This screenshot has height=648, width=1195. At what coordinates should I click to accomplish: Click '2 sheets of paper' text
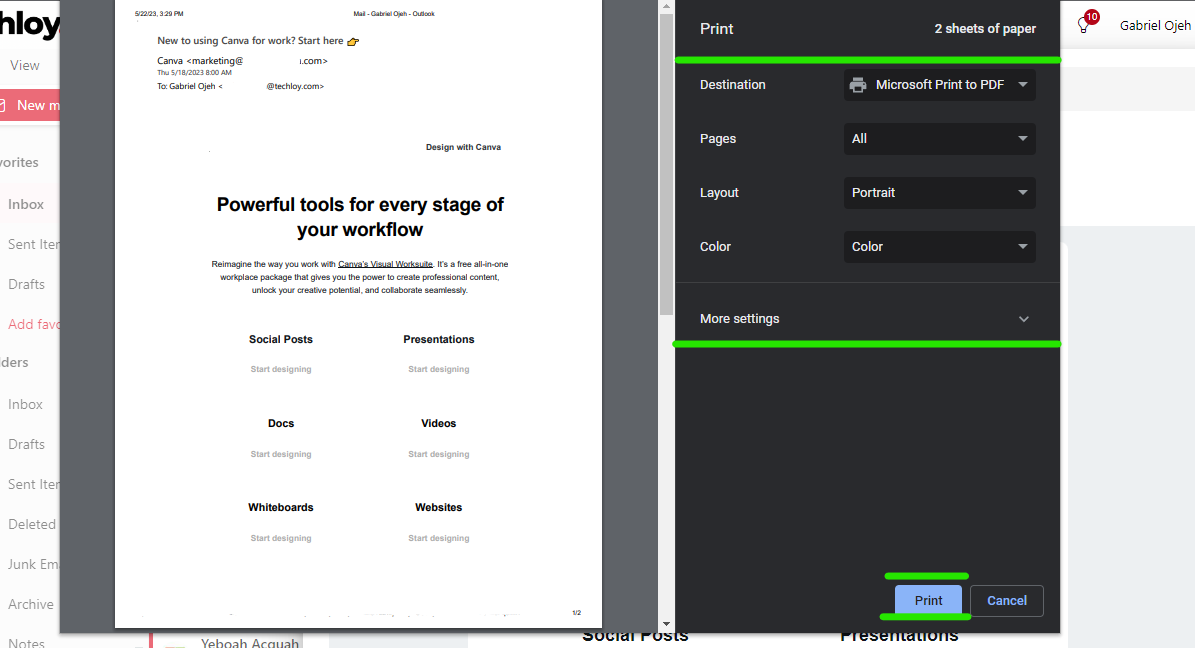(985, 29)
